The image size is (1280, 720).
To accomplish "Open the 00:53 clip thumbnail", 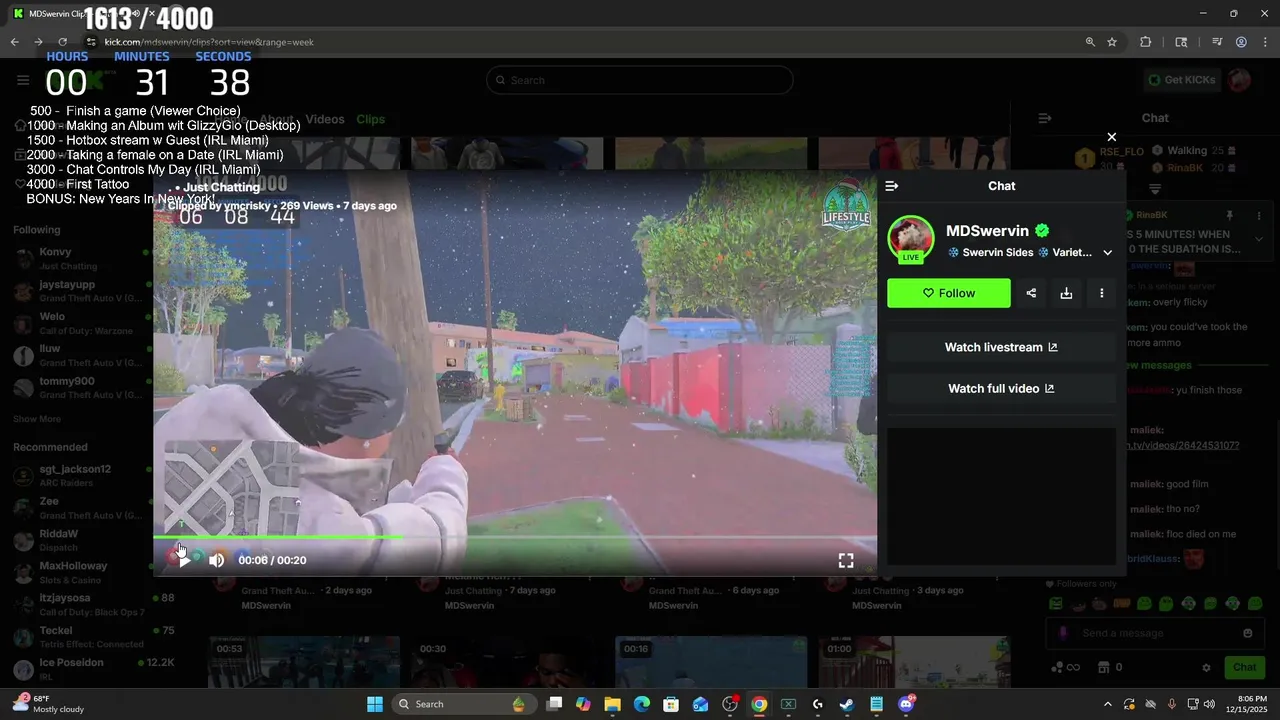I will pyautogui.click(x=304, y=661).
